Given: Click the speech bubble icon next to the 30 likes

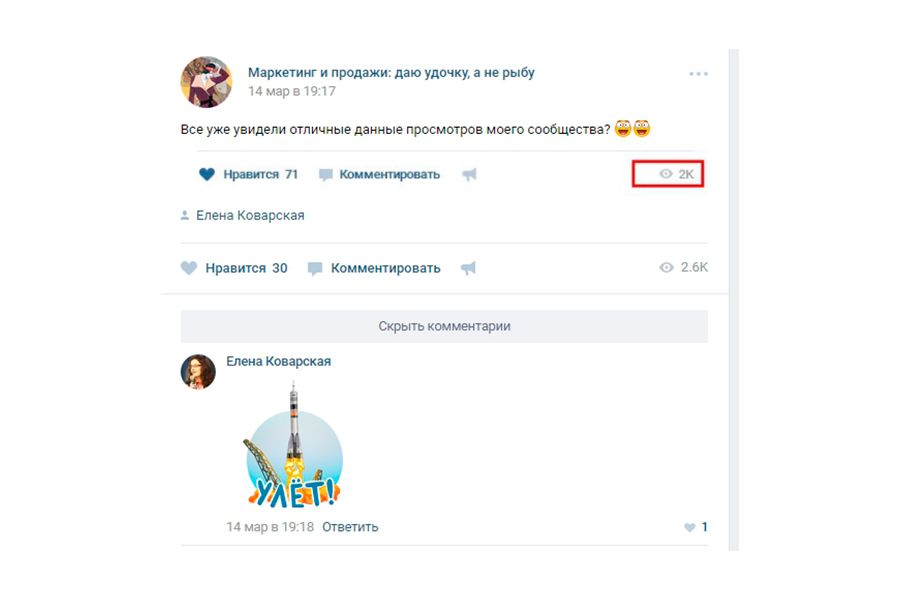Looking at the screenshot, I should point(315,269).
